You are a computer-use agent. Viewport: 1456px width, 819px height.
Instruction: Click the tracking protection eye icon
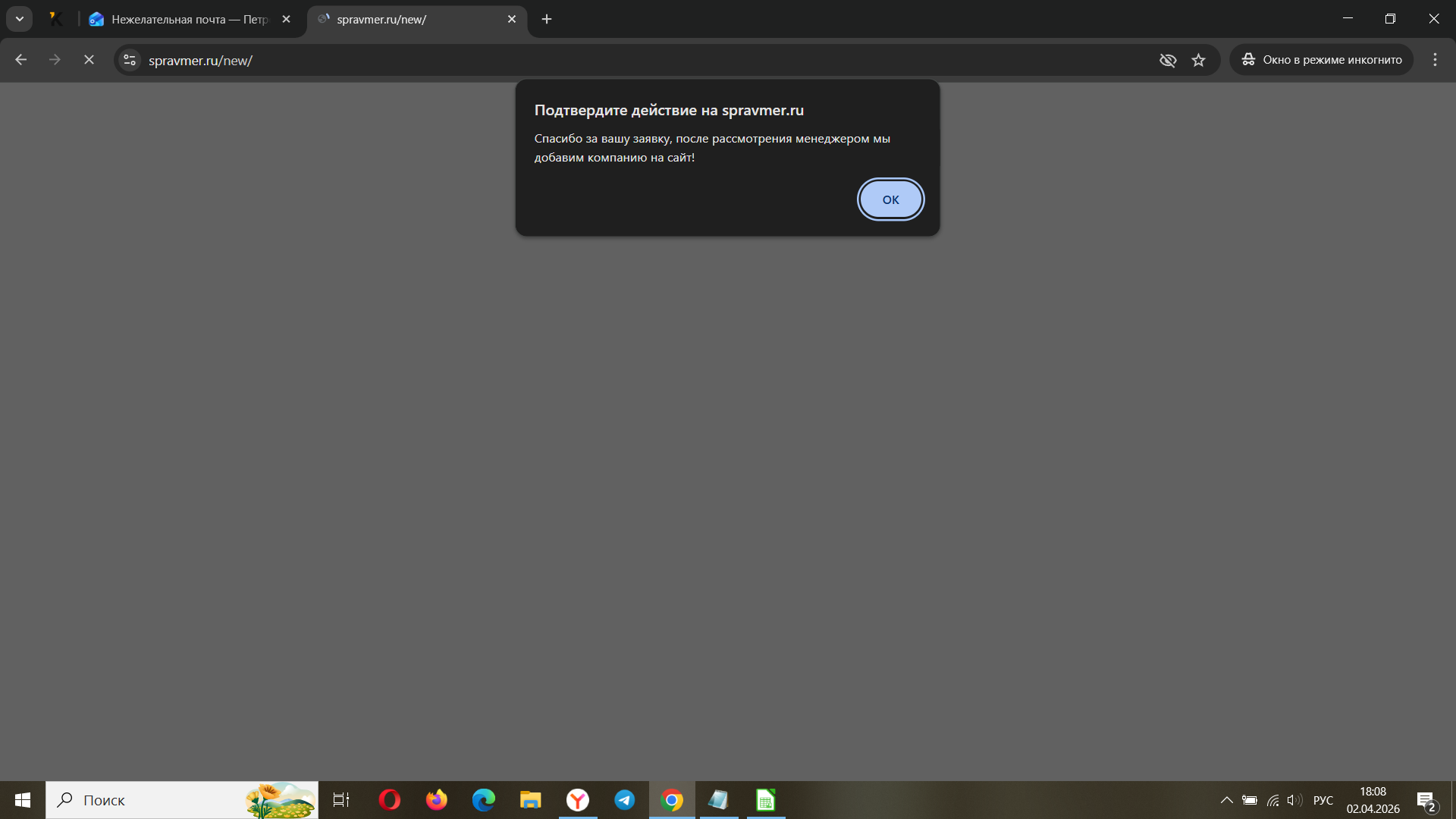1168,60
